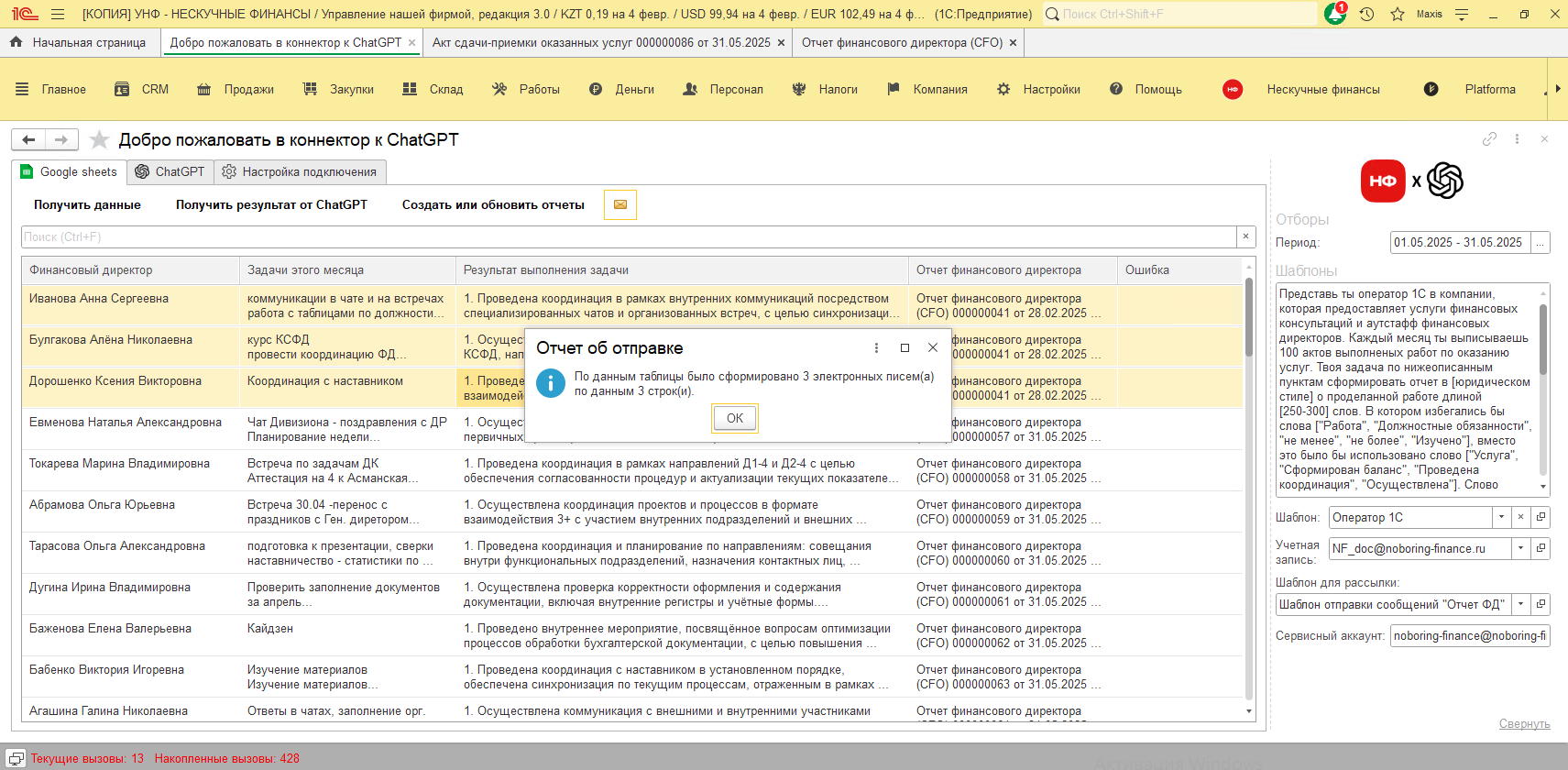Expand the Шаблон Оператор 1С dropdown
Viewport: 1568px width, 770px height.
(1501, 517)
